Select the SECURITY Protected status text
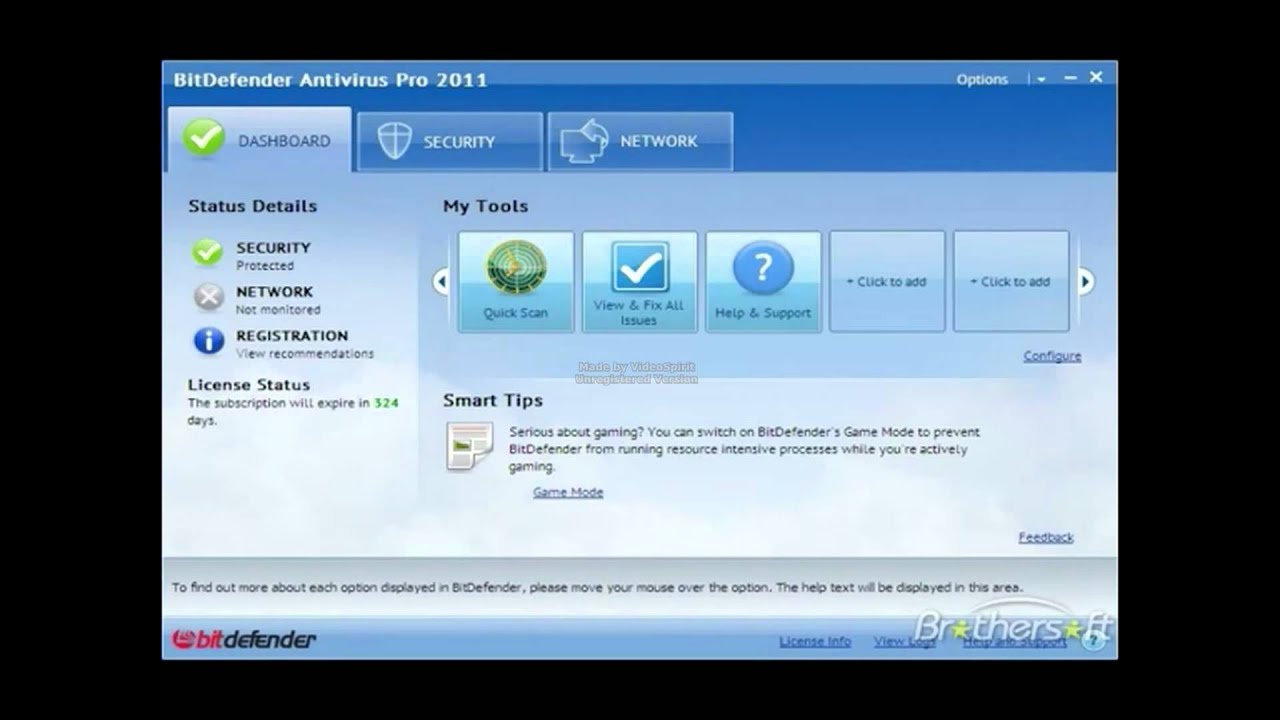The height and width of the screenshot is (720, 1280). point(273,255)
